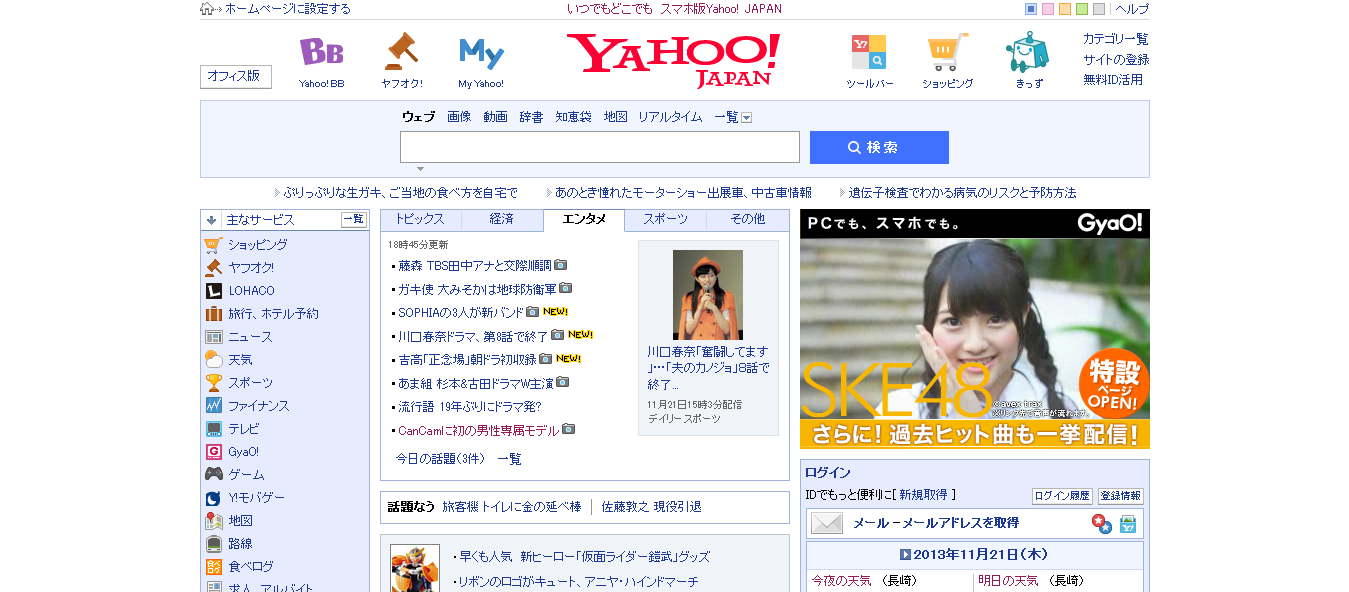Click the LOHACO sidebar icon
Viewport: 1349px width, 592px height.
click(x=213, y=291)
